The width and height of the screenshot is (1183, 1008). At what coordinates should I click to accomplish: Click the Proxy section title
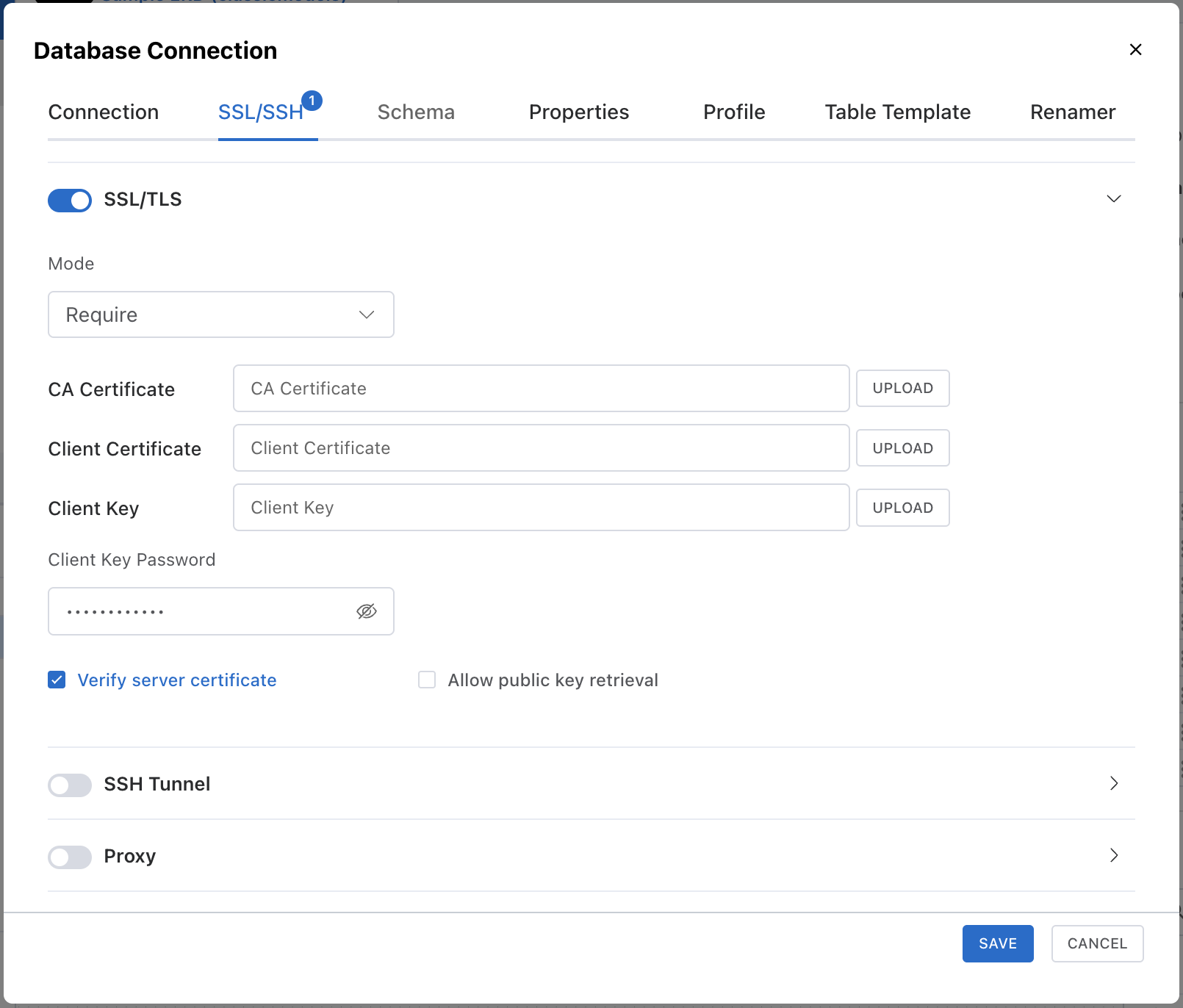130,857
